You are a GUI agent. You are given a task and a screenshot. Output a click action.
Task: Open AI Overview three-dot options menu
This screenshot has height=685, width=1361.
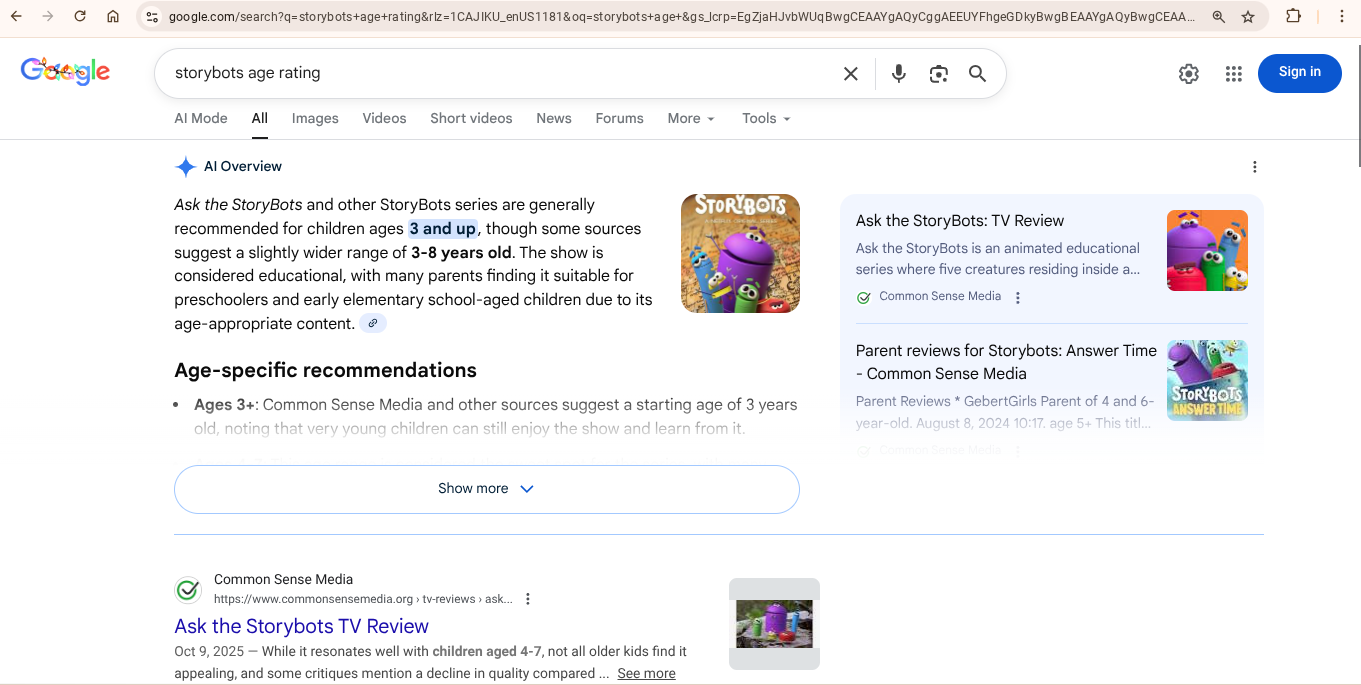(1254, 167)
